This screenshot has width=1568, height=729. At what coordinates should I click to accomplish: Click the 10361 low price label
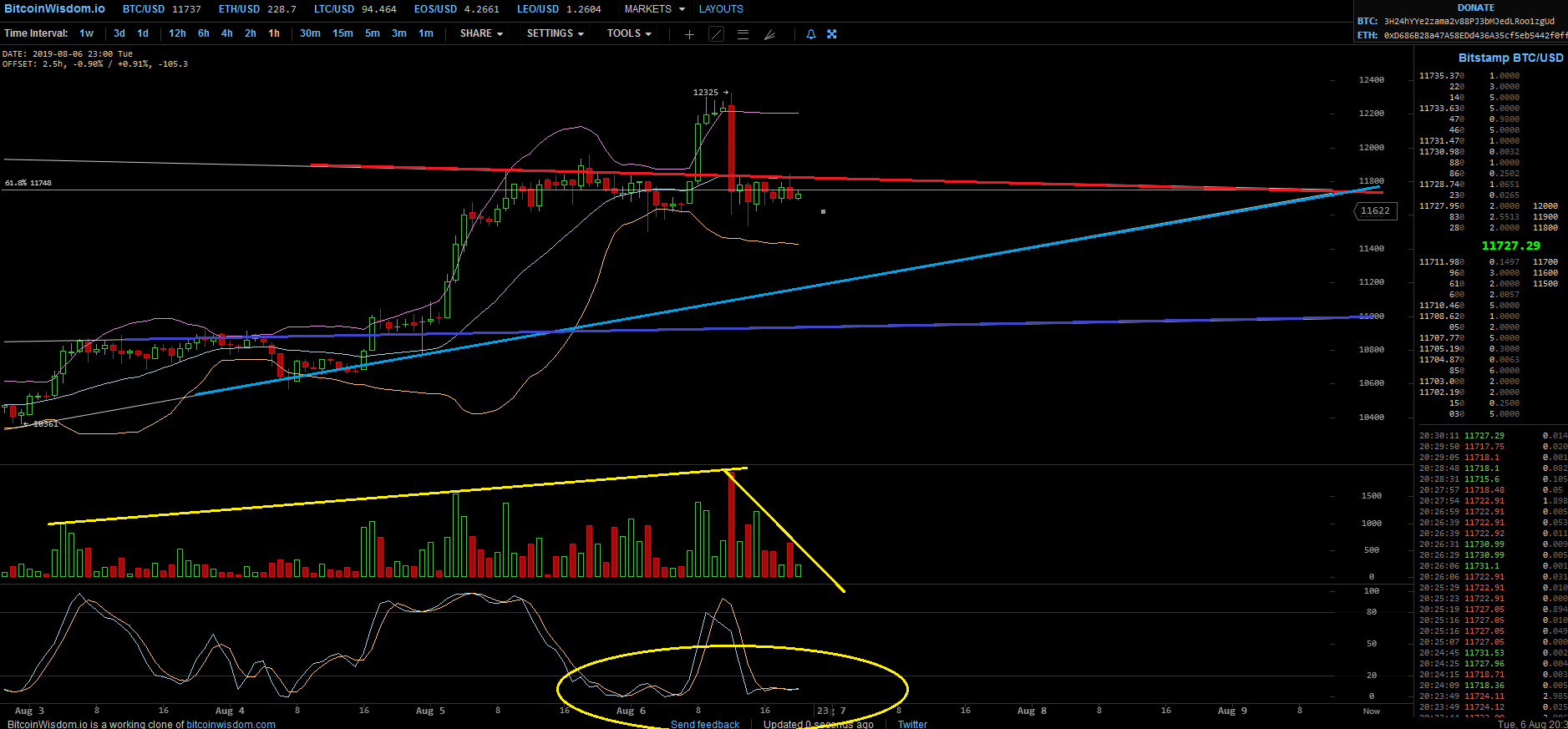[45, 424]
